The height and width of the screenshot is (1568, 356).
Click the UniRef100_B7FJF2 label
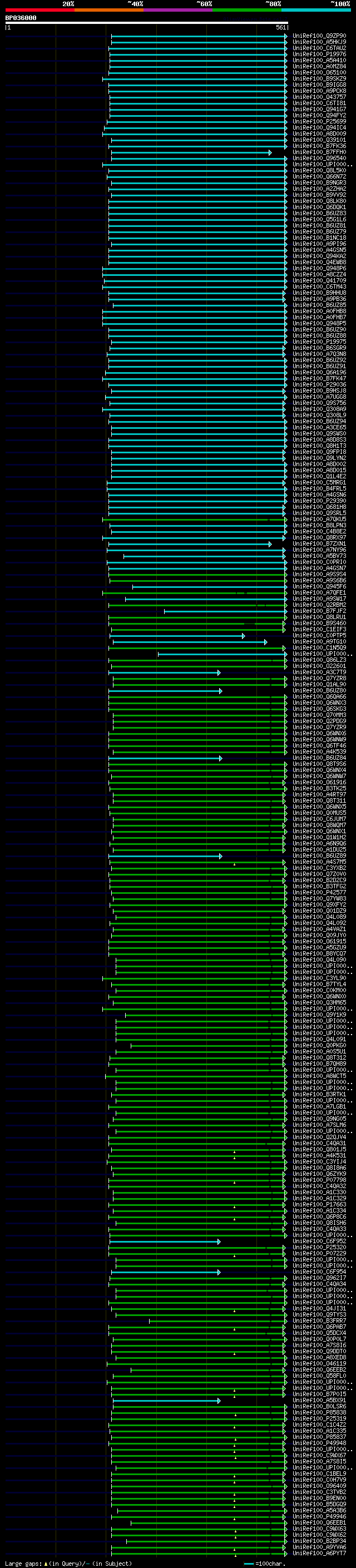(319, 611)
